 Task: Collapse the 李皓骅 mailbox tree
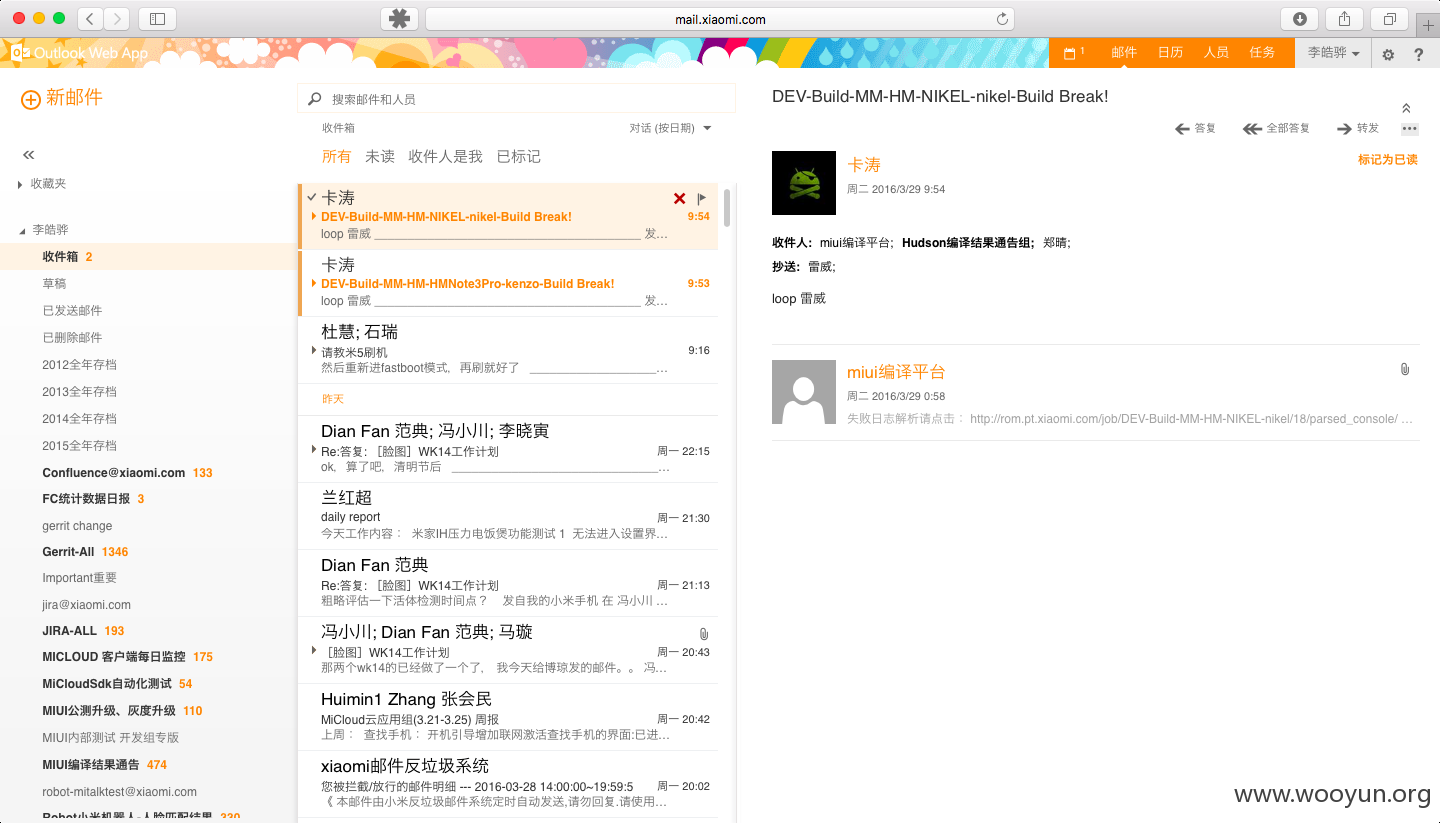[x=22, y=231]
